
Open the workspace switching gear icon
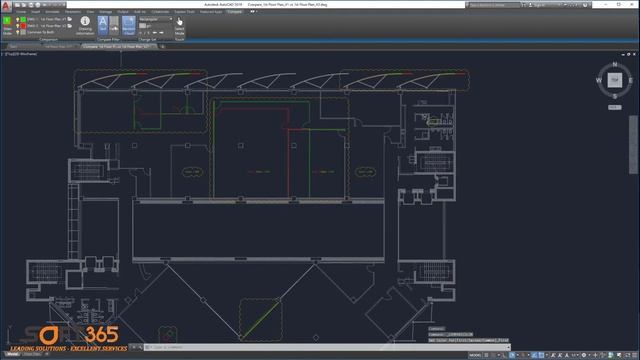click(x=584, y=356)
